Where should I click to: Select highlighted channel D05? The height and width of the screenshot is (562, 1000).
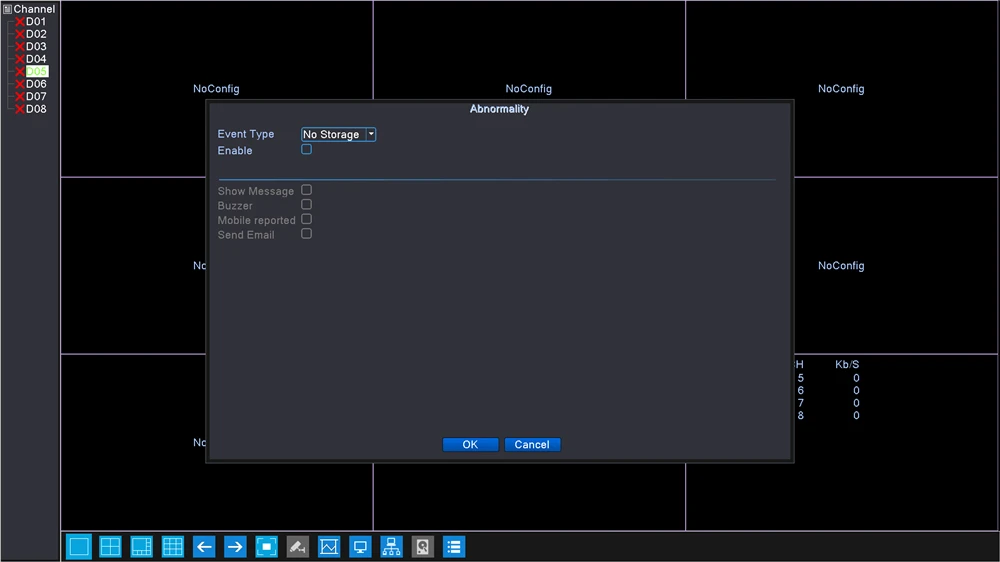(x=36, y=71)
